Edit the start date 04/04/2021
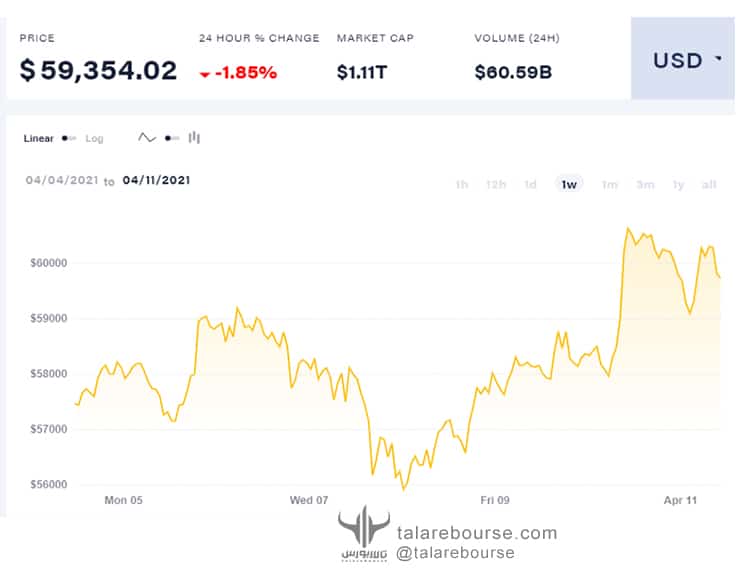The width and height of the screenshot is (750, 574). point(62,180)
